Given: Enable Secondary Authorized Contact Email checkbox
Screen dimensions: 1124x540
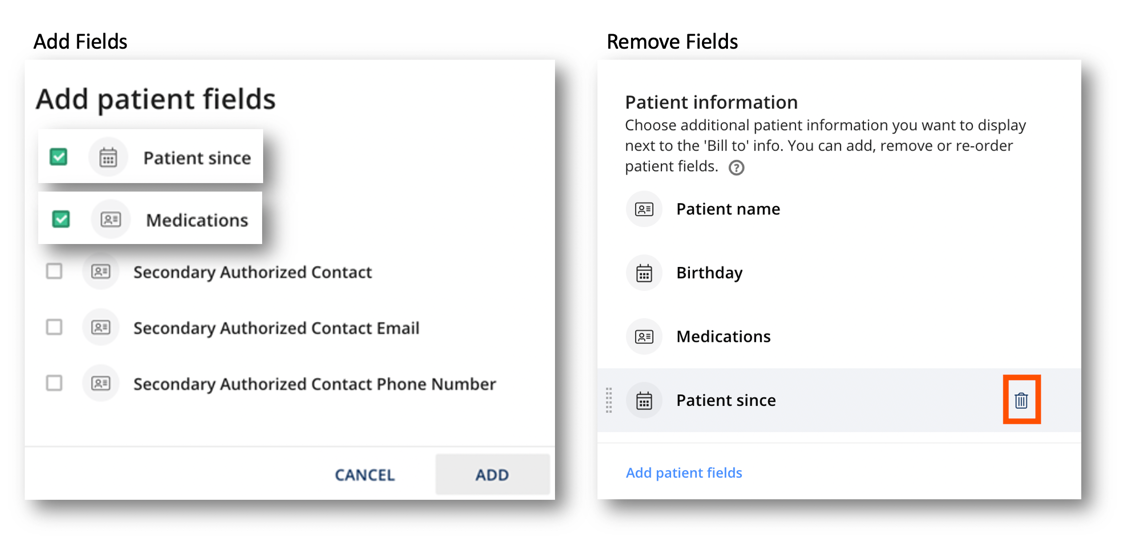Looking at the screenshot, I should pyautogui.click(x=54, y=328).
